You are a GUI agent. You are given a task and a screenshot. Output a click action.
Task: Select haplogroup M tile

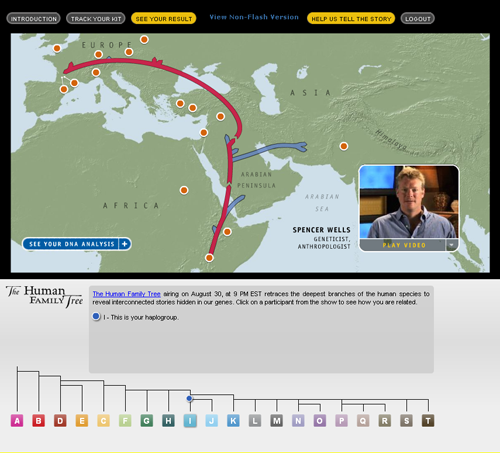pos(277,421)
